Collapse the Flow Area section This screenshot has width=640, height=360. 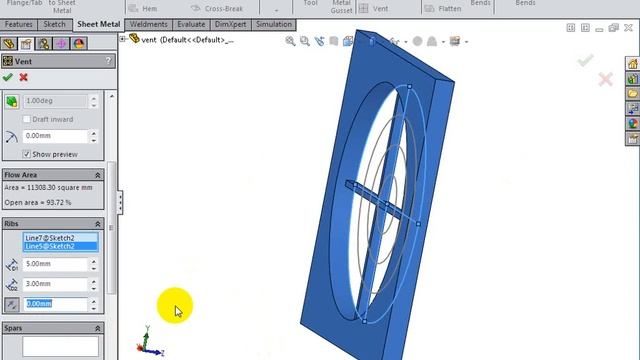pyautogui.click(x=98, y=175)
